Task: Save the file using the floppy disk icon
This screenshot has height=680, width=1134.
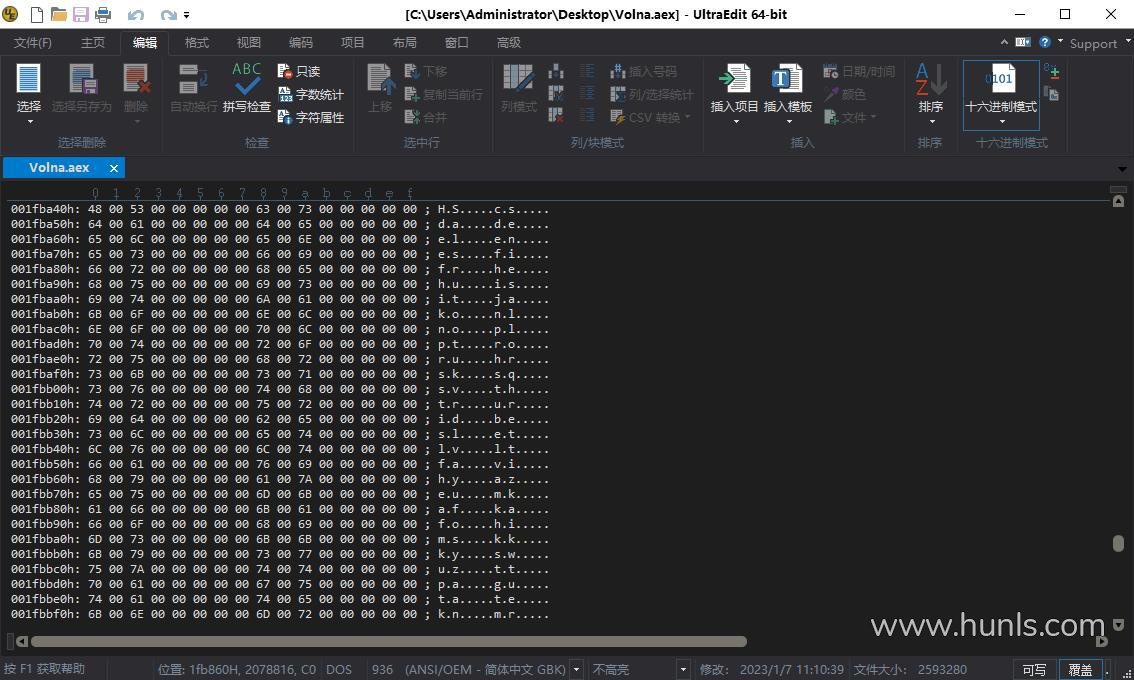Action: (x=81, y=14)
